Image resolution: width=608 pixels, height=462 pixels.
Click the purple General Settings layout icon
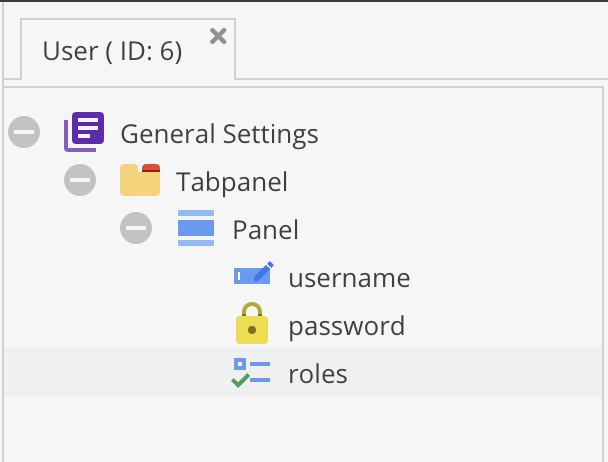click(x=84, y=132)
